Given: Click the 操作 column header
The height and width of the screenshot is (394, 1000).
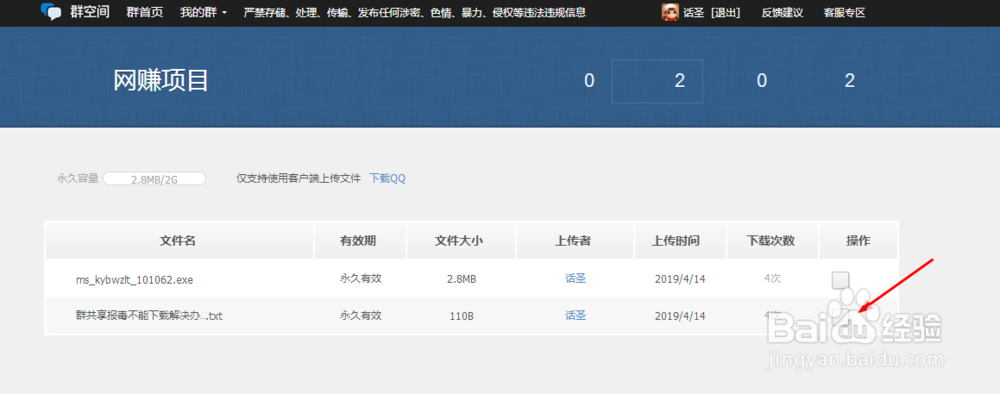Looking at the screenshot, I should [858, 240].
